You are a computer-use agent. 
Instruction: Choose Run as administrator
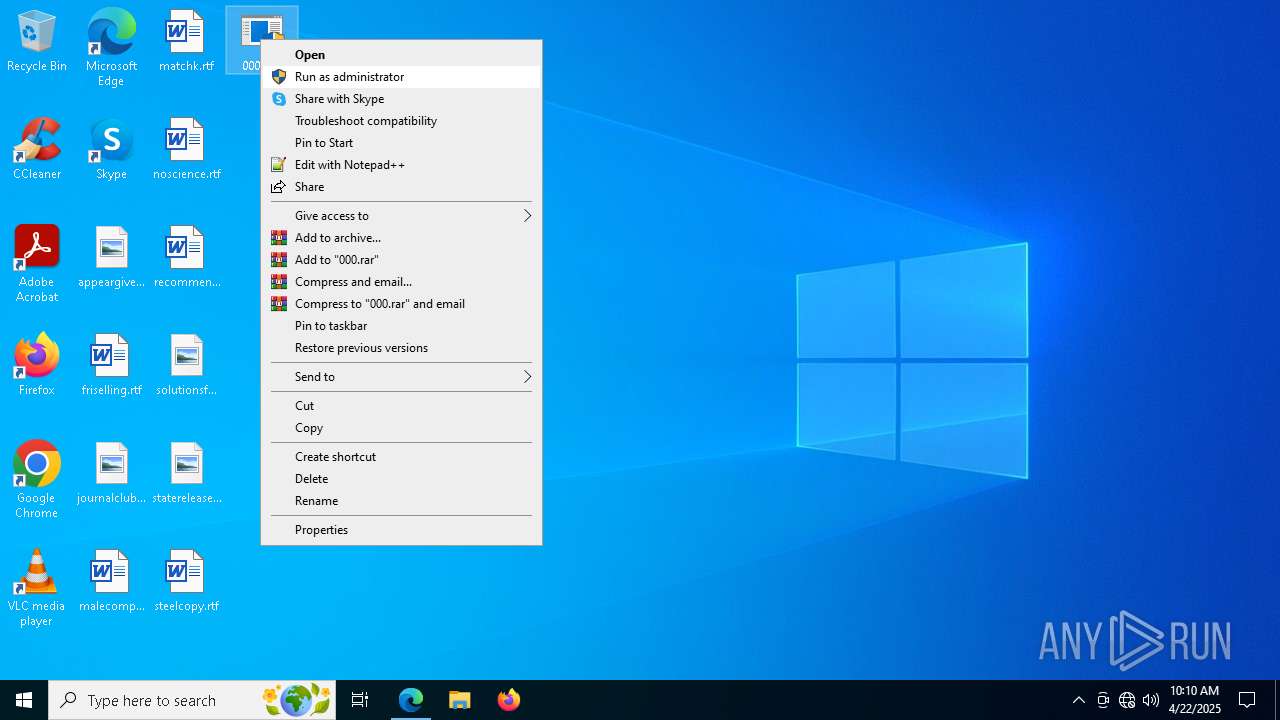pyautogui.click(x=401, y=77)
